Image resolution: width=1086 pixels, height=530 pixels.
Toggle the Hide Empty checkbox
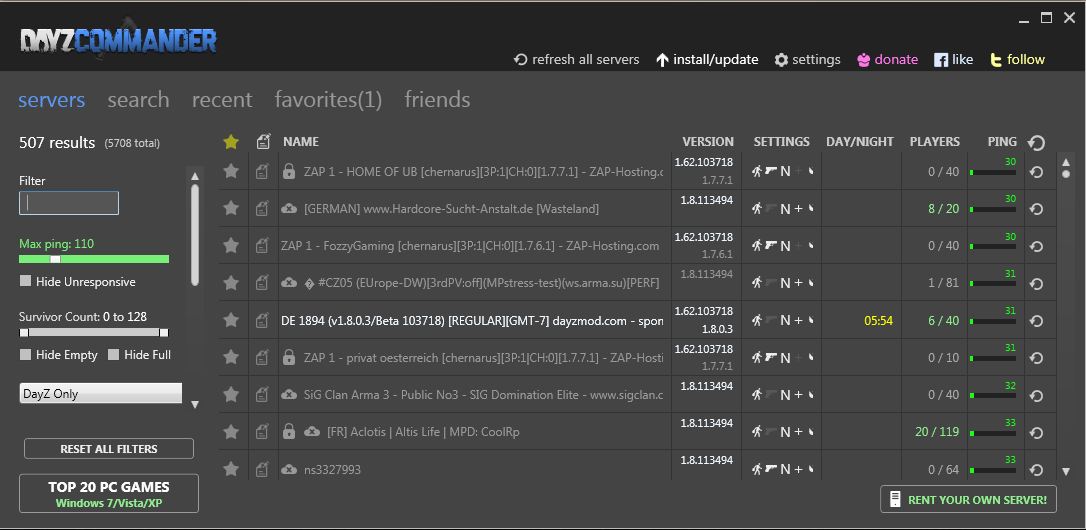26,355
